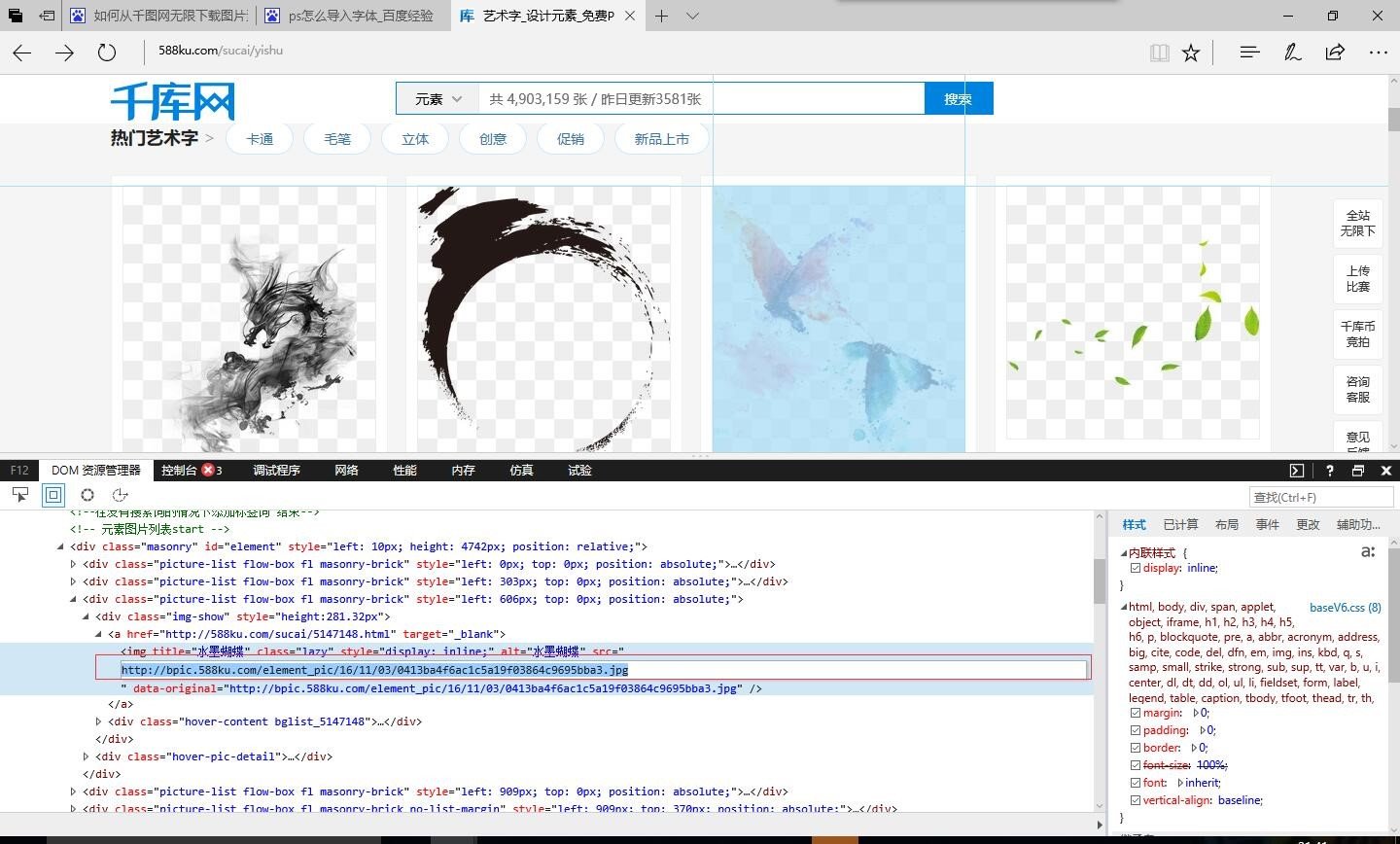The width and height of the screenshot is (1400, 844).
Task: Open the Hub (three lines) icon
Action: [x=1249, y=53]
